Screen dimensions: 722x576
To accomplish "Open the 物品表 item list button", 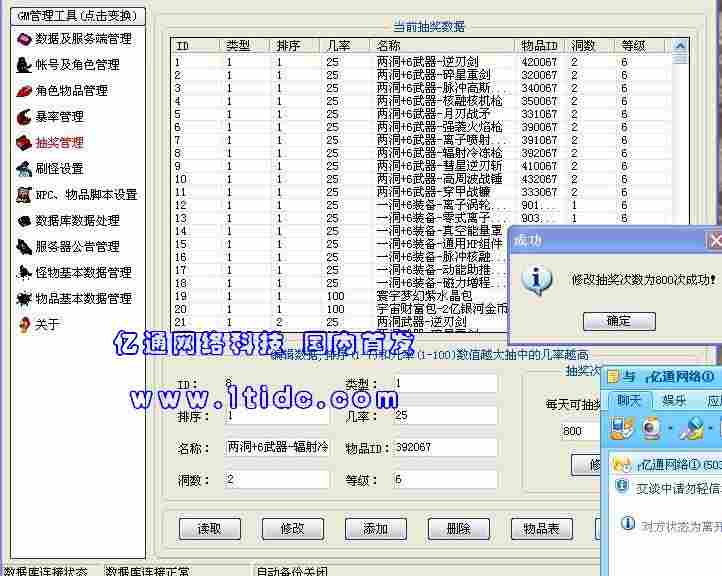I will pyautogui.click(x=541, y=528).
